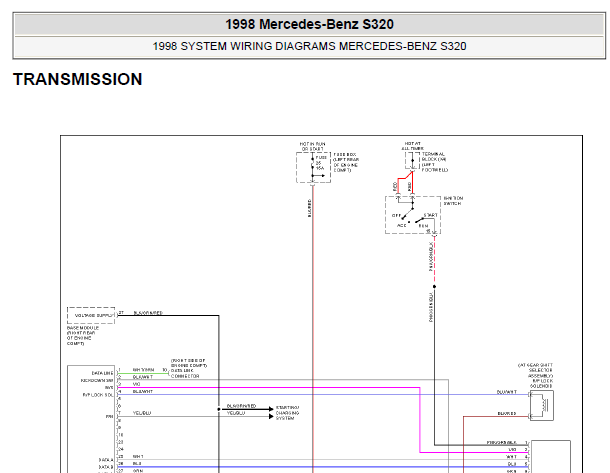Click the '1998 Mercedes-Benz S320' title

[309, 24]
